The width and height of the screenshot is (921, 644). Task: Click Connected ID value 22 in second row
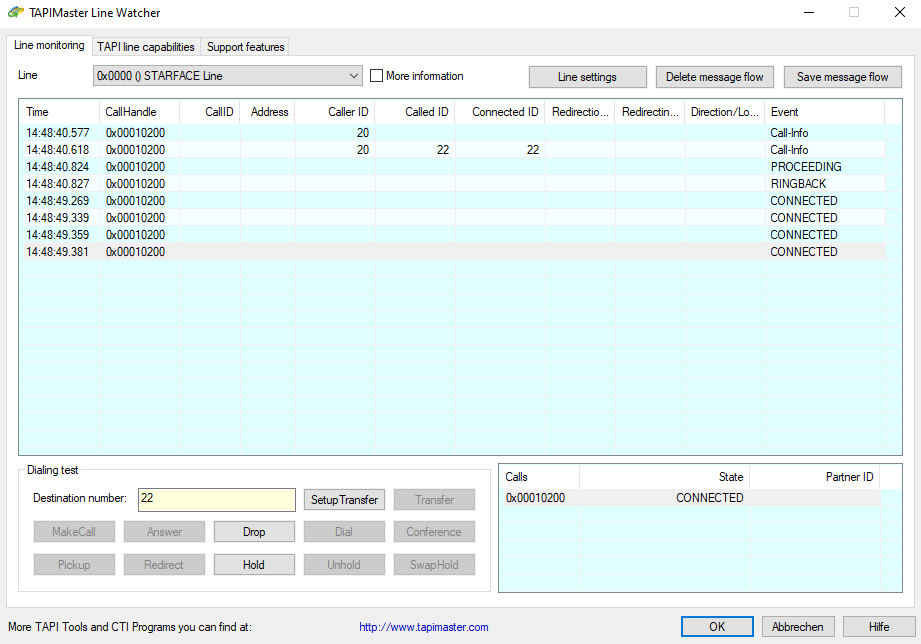click(x=533, y=150)
